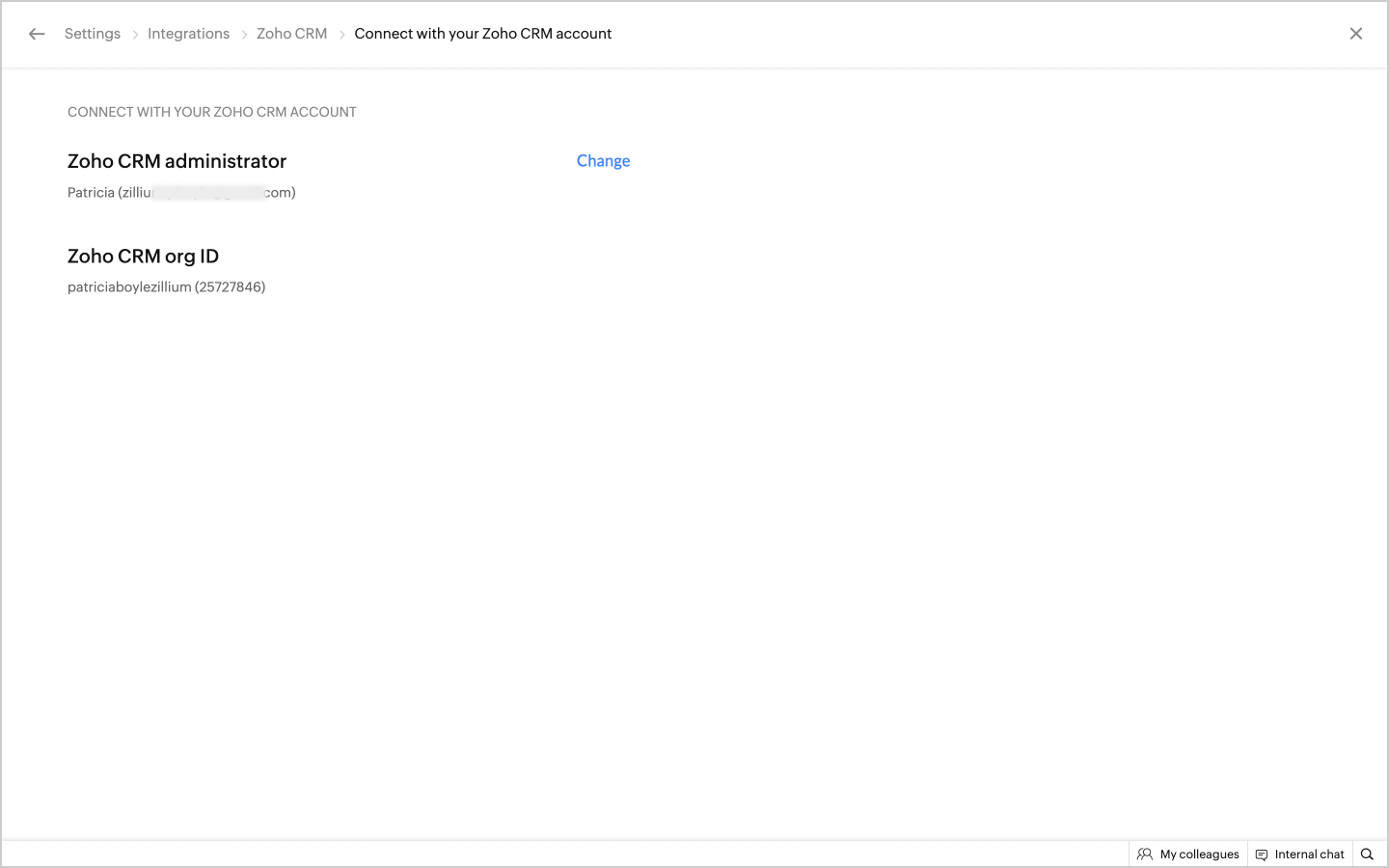Click the chevron right after Zoho CRM
This screenshot has height=868, width=1389.
[x=341, y=35]
